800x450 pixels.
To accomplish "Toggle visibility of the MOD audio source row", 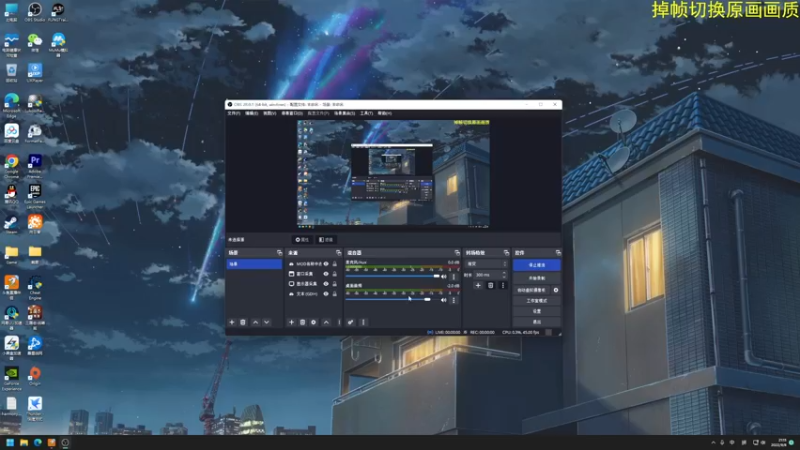I will (x=326, y=264).
